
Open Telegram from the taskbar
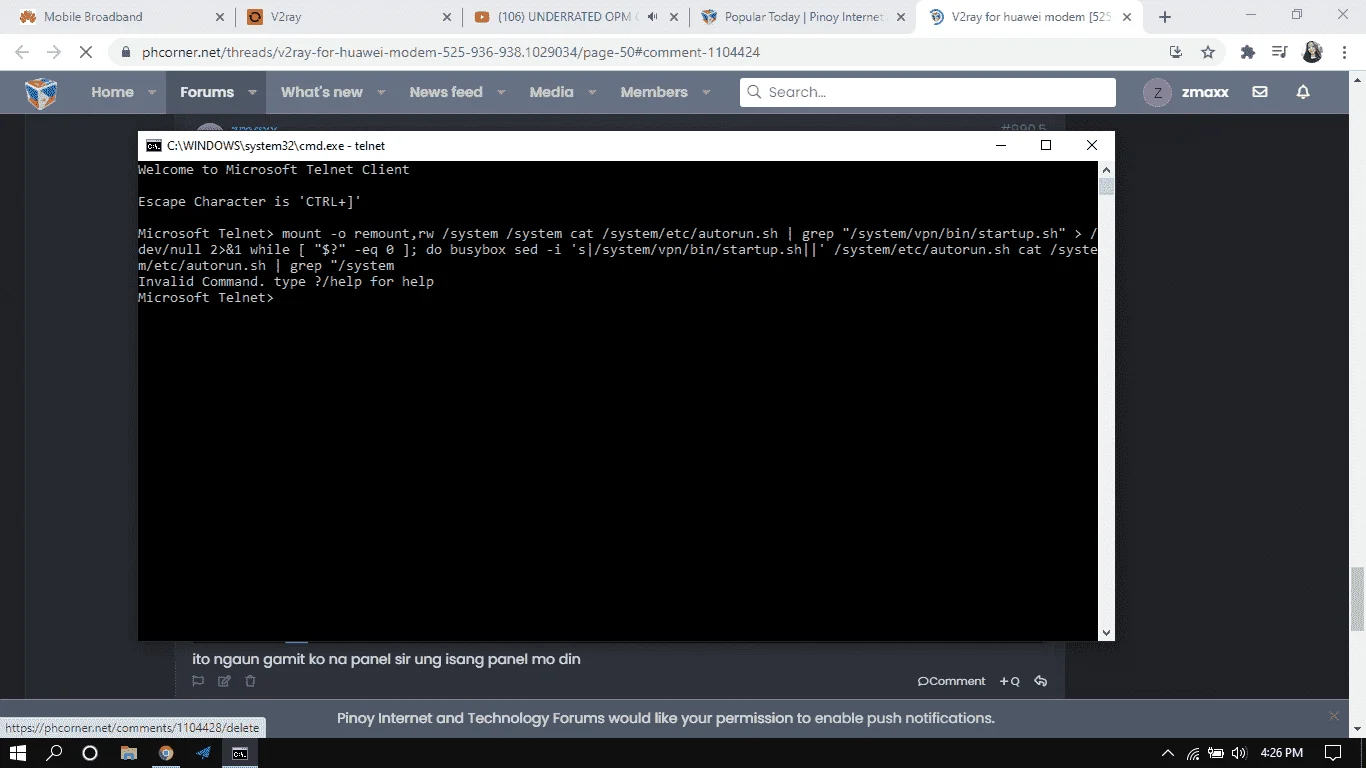pos(203,753)
